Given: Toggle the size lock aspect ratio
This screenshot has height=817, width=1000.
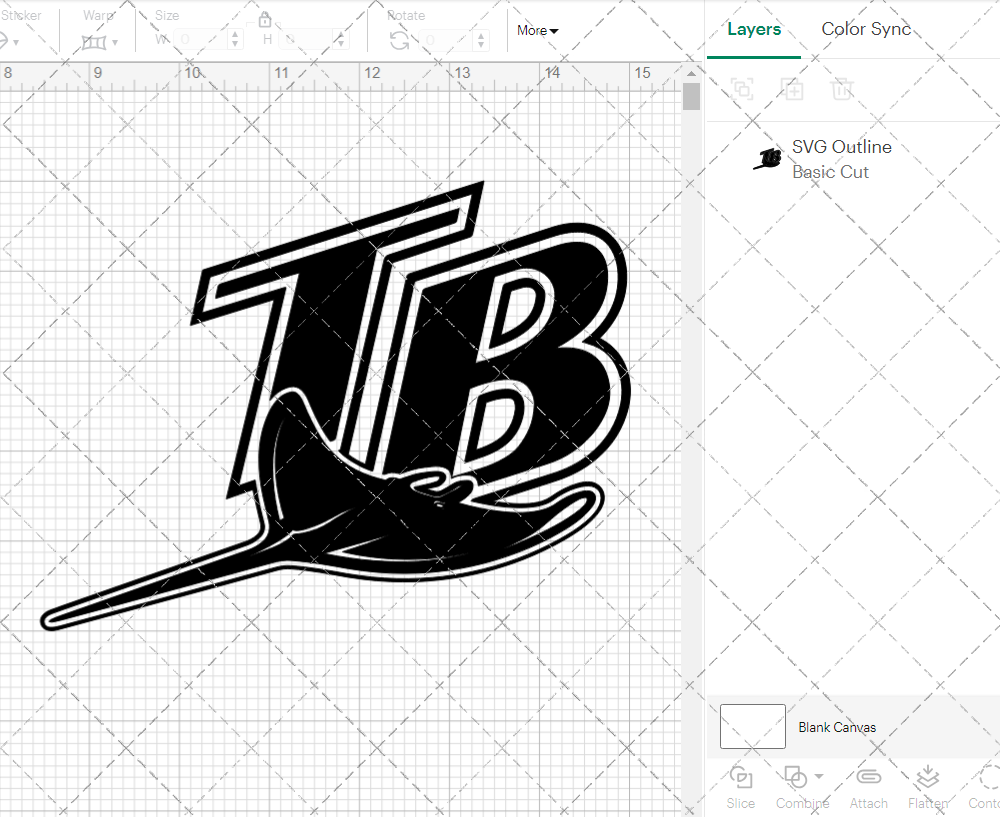Looking at the screenshot, I should click(265, 19).
